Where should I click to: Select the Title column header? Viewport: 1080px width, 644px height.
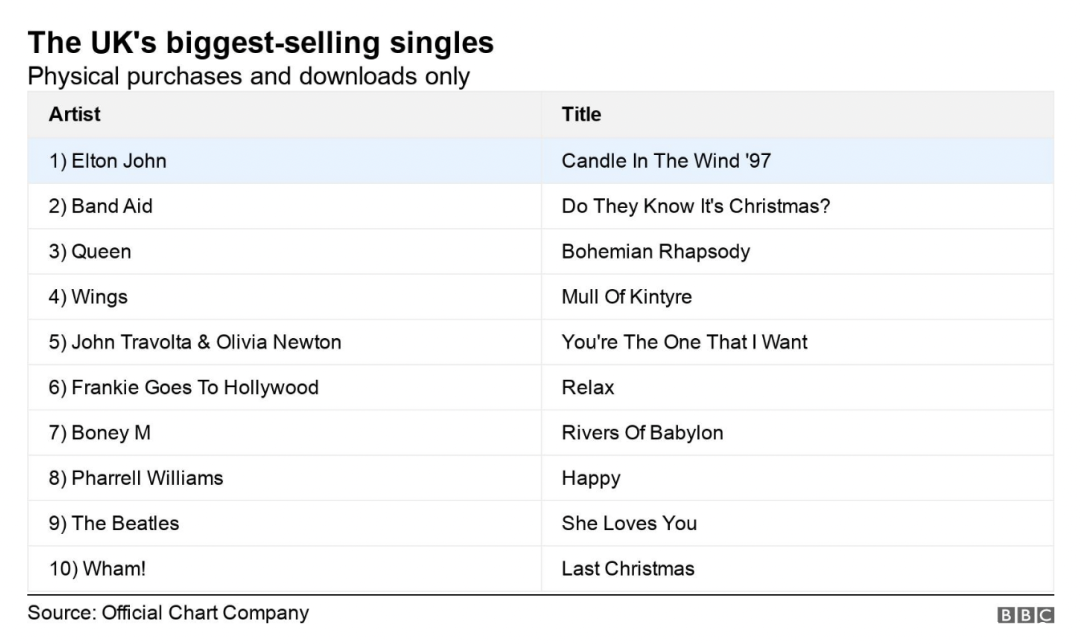pyautogui.click(x=581, y=114)
